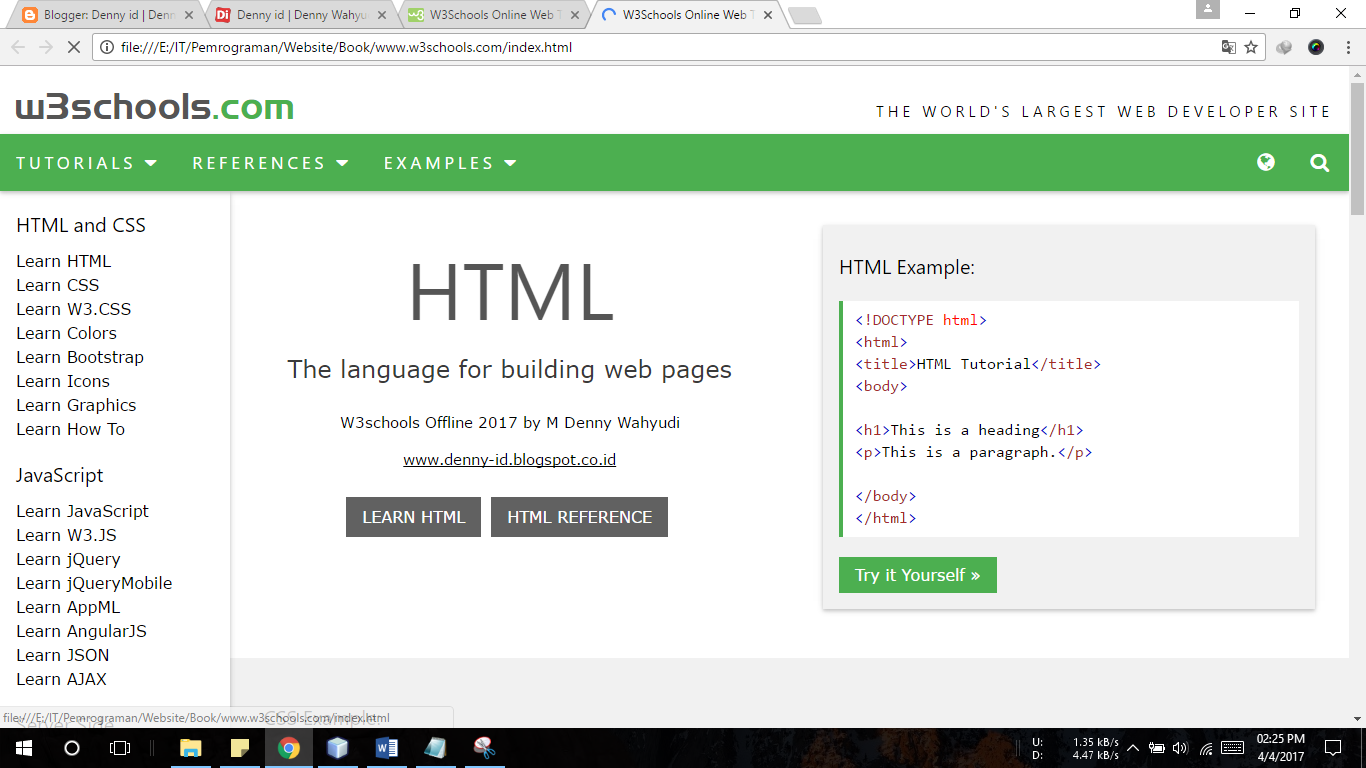Click the HTML REFERENCE button
Screen dimensions: 1366x768
[x=579, y=517]
